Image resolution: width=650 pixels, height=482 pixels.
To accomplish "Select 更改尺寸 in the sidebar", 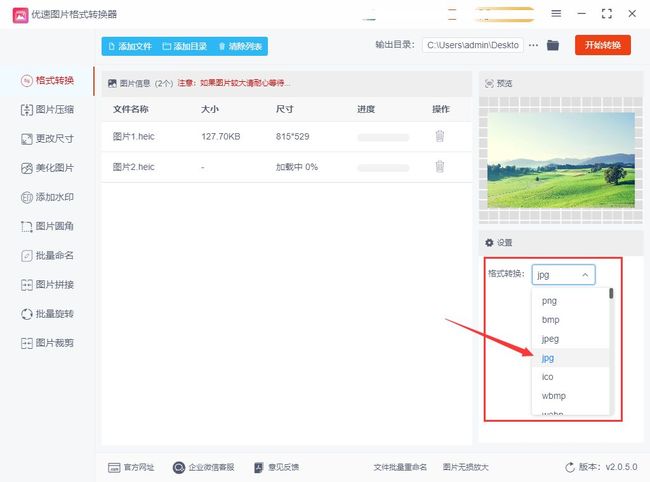I will tap(47, 139).
